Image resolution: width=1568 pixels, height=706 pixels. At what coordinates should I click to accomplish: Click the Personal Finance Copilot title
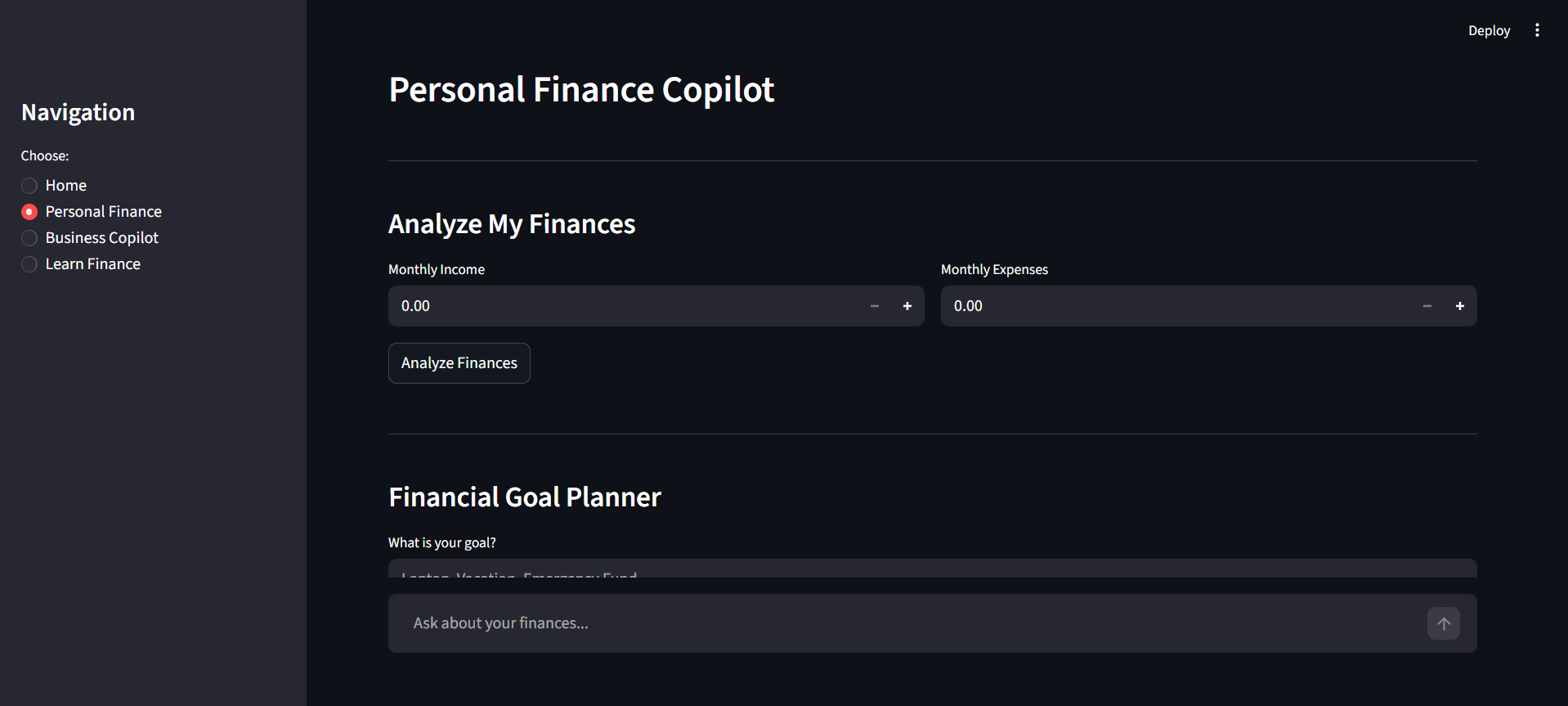coord(581,90)
